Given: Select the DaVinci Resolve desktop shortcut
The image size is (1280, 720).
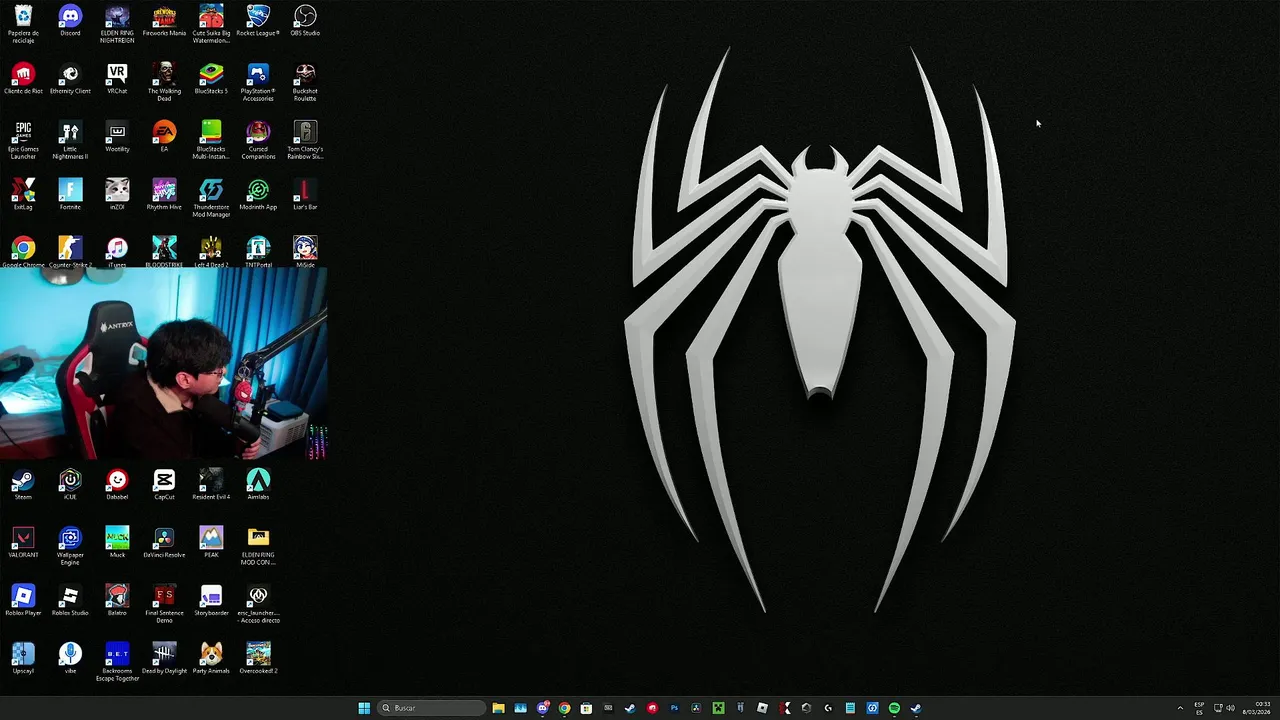Looking at the screenshot, I should pyautogui.click(x=164, y=543).
